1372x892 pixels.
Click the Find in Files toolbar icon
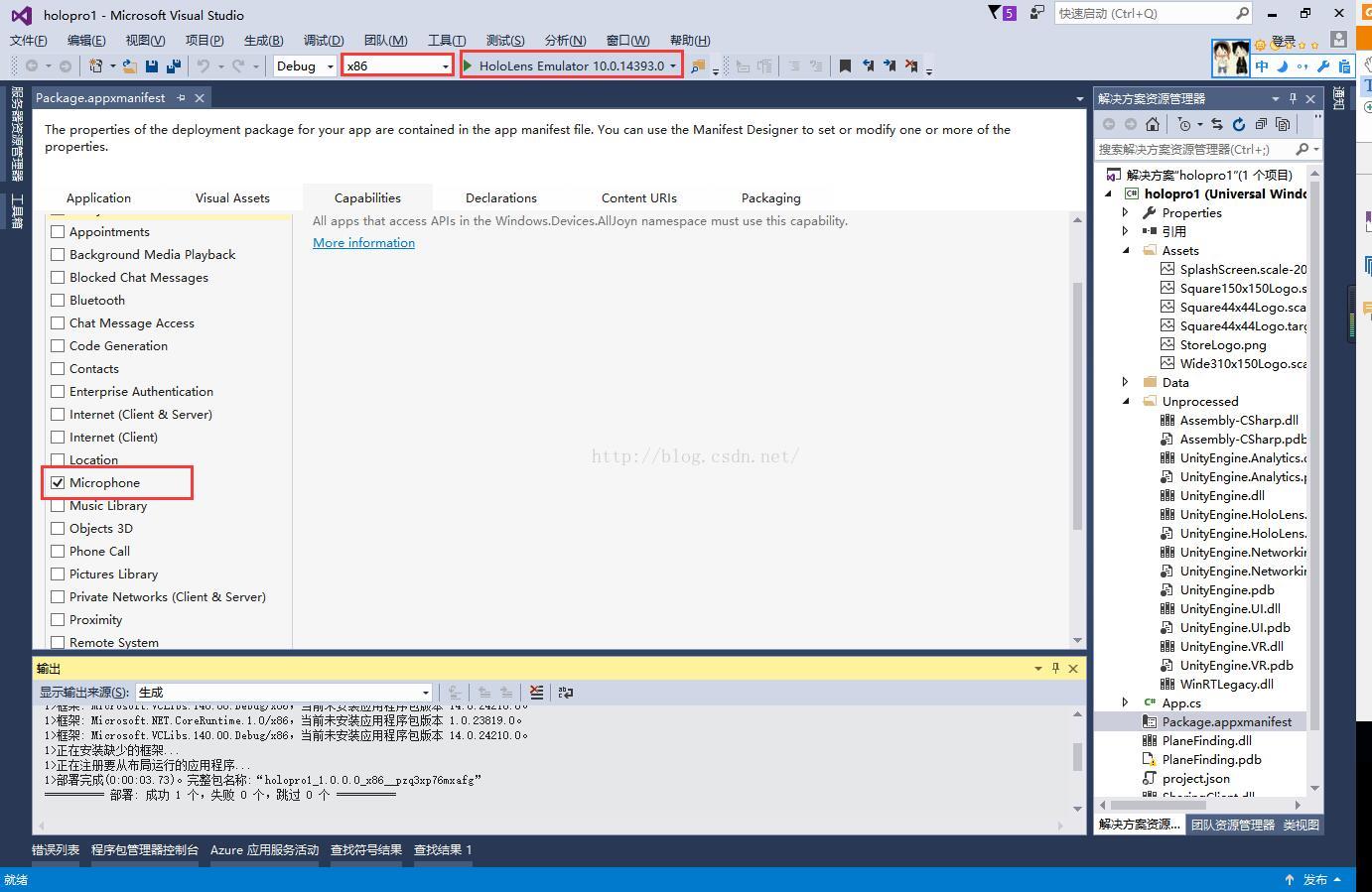[x=698, y=65]
